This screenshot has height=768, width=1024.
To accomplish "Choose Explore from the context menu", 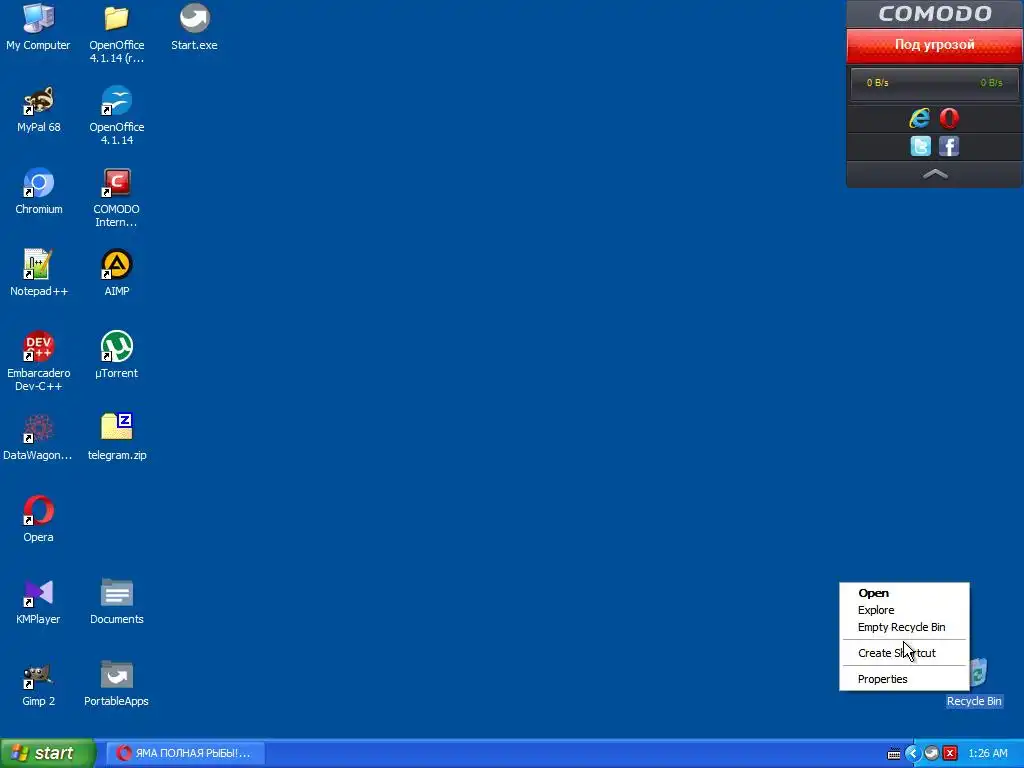I will (904, 610).
